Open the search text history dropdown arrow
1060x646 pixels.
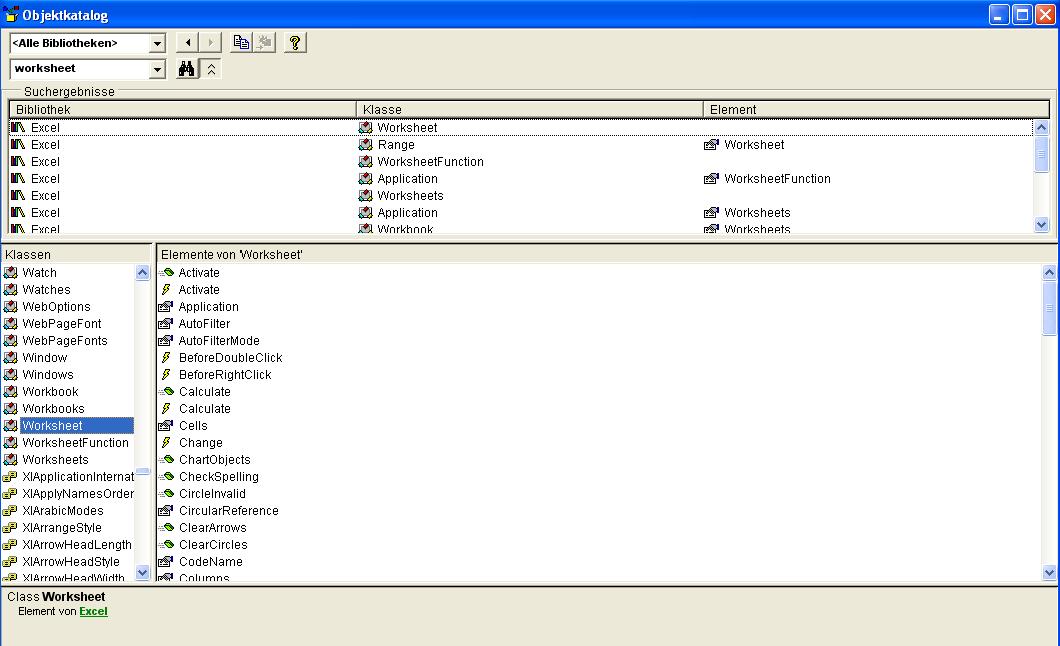[158, 69]
